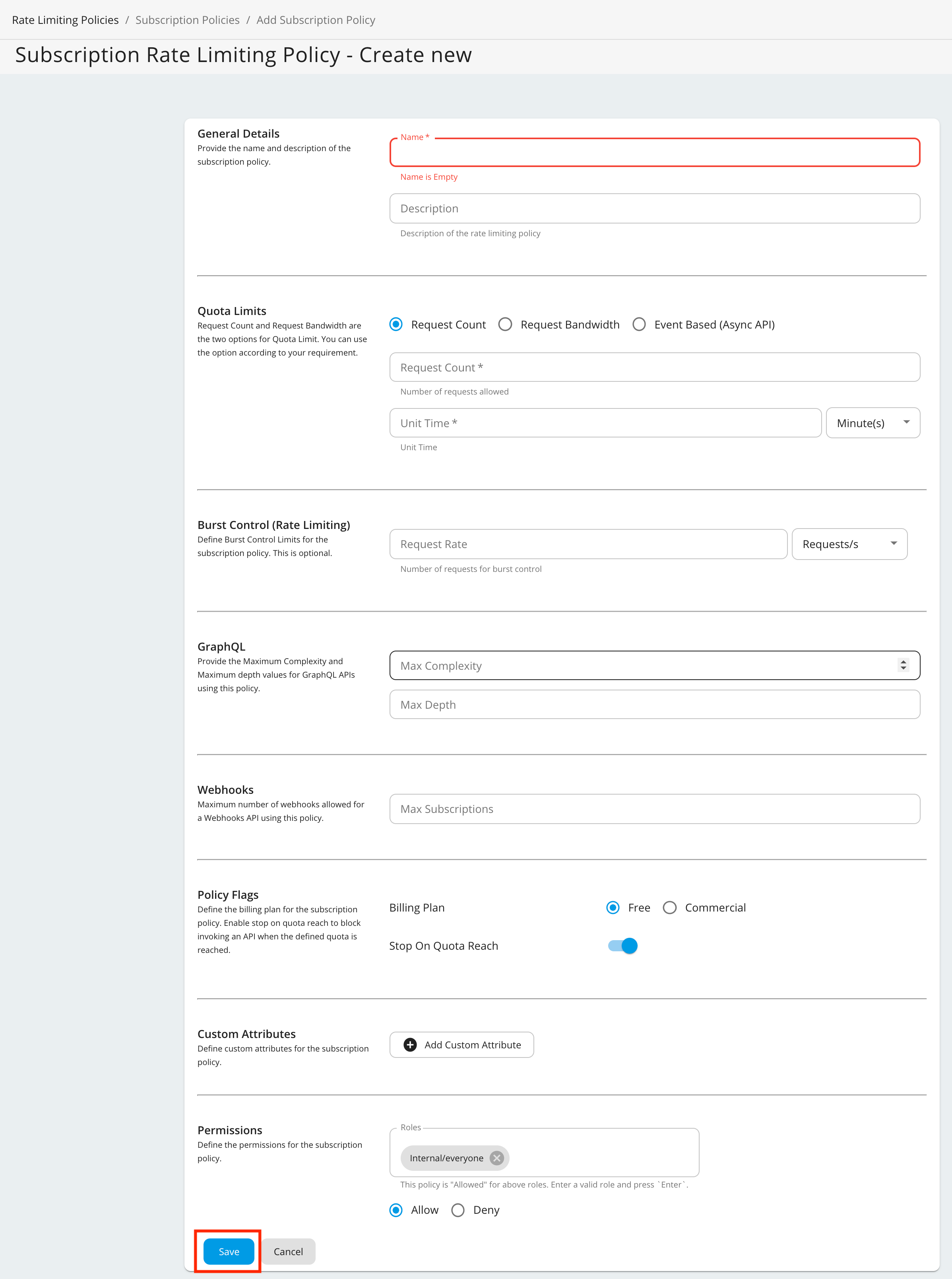Click into the Description field
The width and height of the screenshot is (952, 1279).
click(654, 209)
